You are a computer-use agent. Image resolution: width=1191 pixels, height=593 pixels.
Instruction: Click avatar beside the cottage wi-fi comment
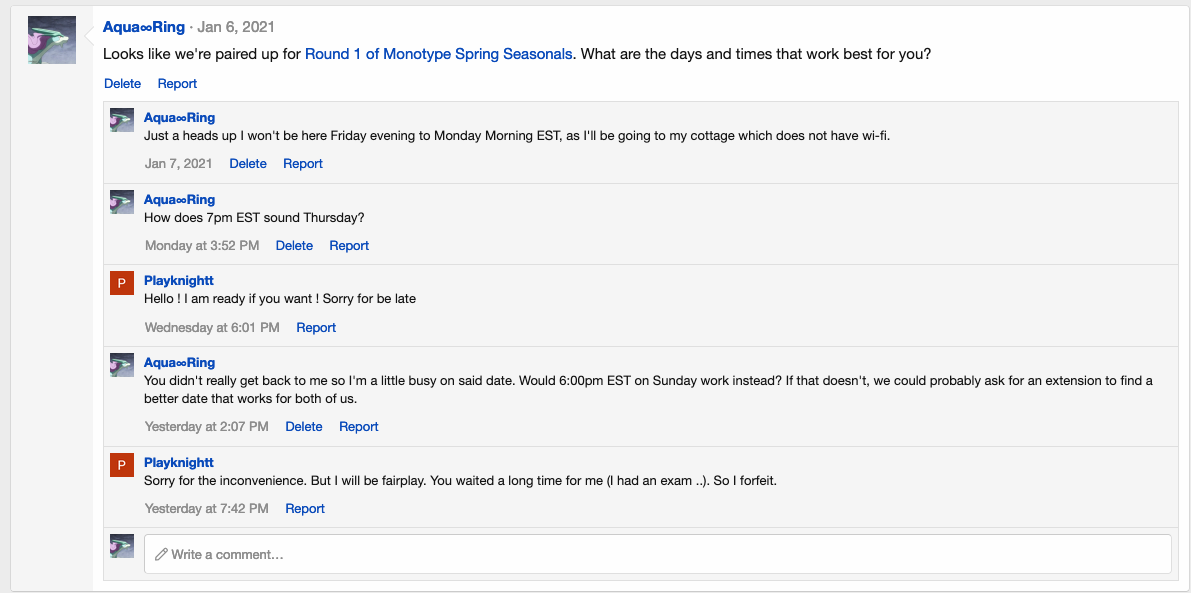[122, 120]
